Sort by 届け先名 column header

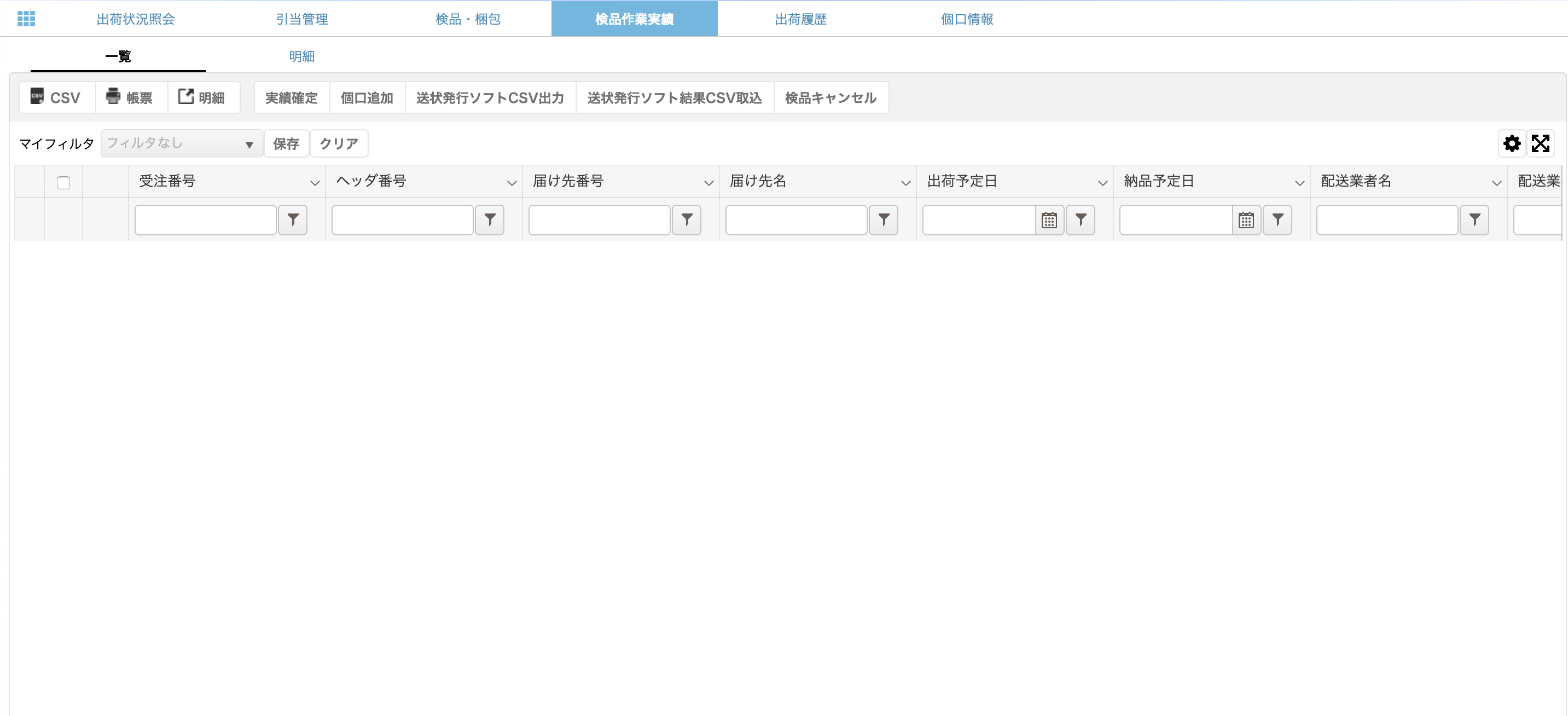pyautogui.click(x=758, y=181)
